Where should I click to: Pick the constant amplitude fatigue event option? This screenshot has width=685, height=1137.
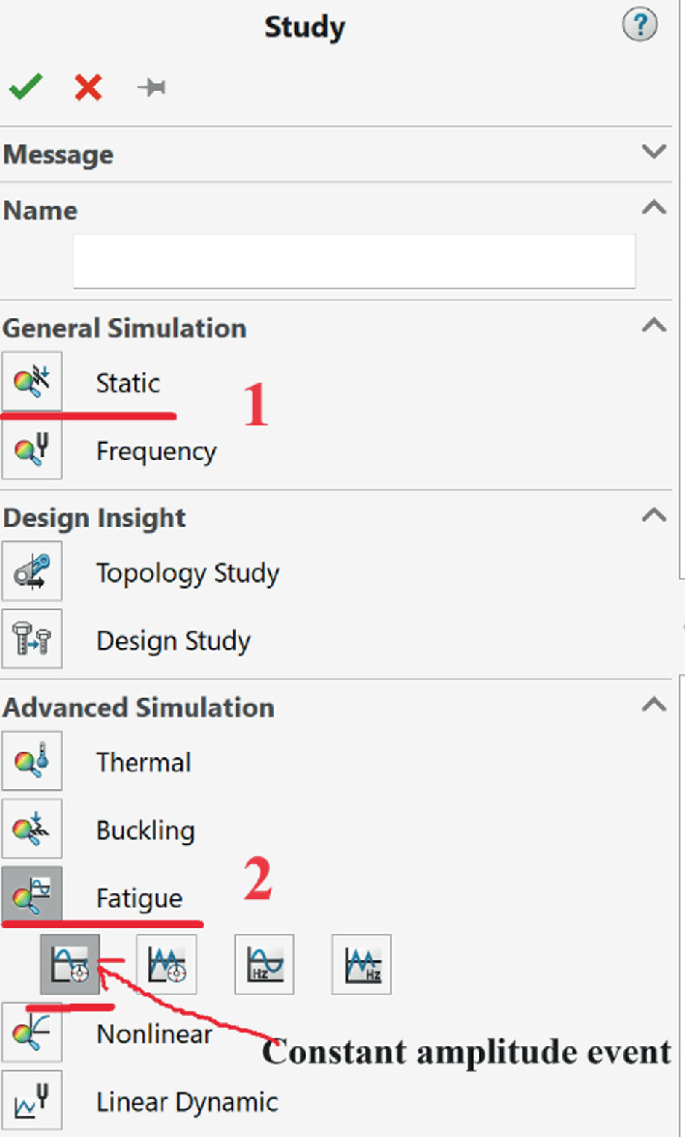pyautogui.click(x=72, y=963)
